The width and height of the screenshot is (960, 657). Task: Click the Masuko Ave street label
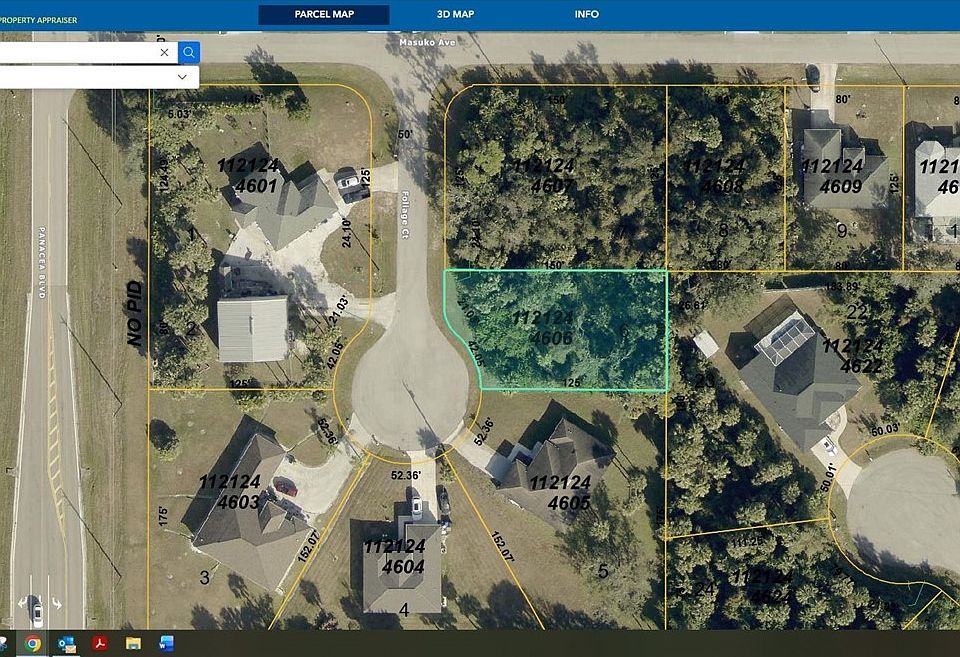click(x=427, y=42)
